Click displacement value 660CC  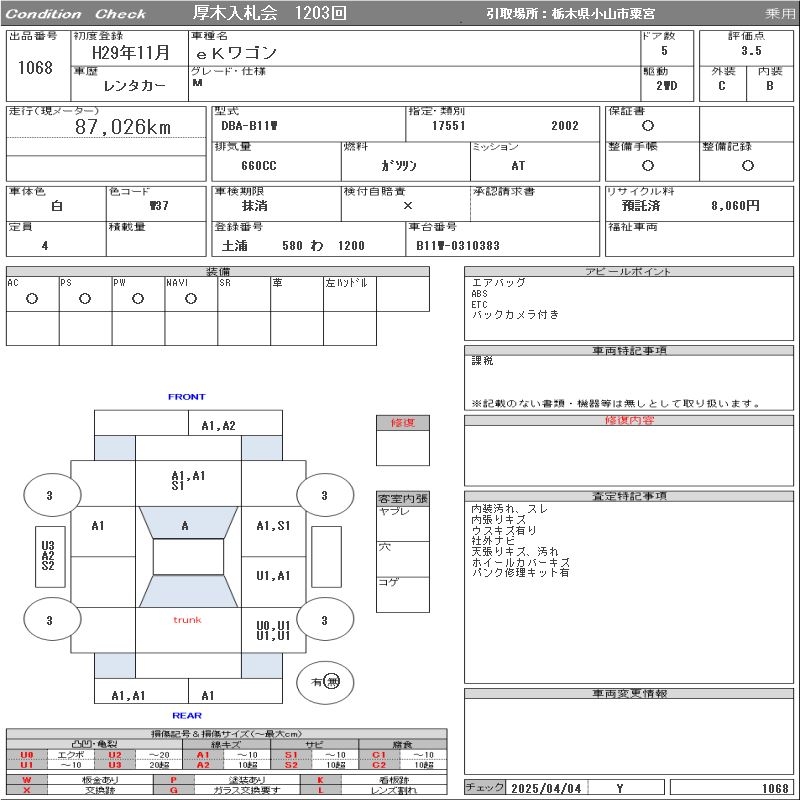(x=259, y=166)
